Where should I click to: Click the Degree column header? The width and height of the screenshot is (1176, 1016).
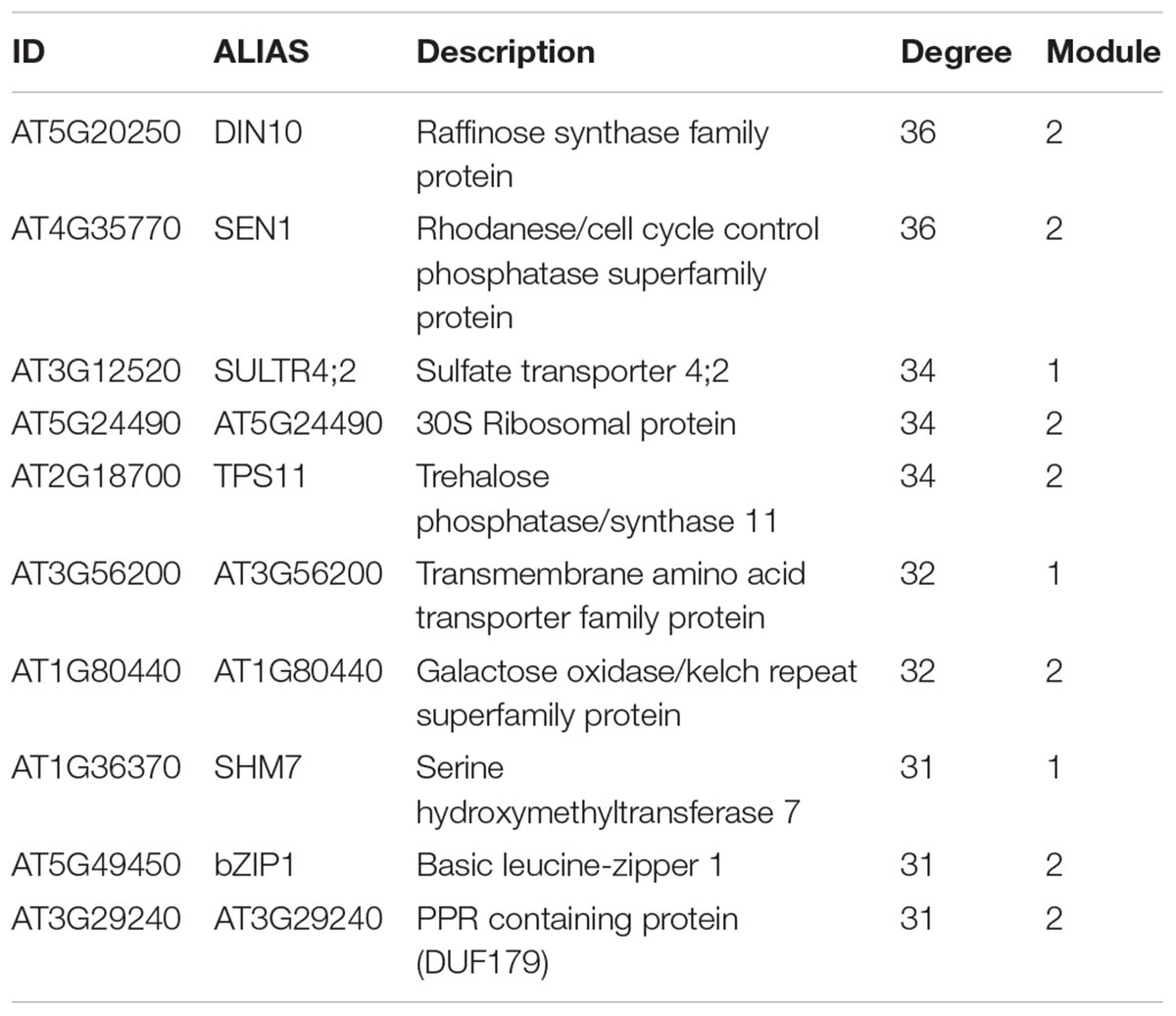[955, 52]
